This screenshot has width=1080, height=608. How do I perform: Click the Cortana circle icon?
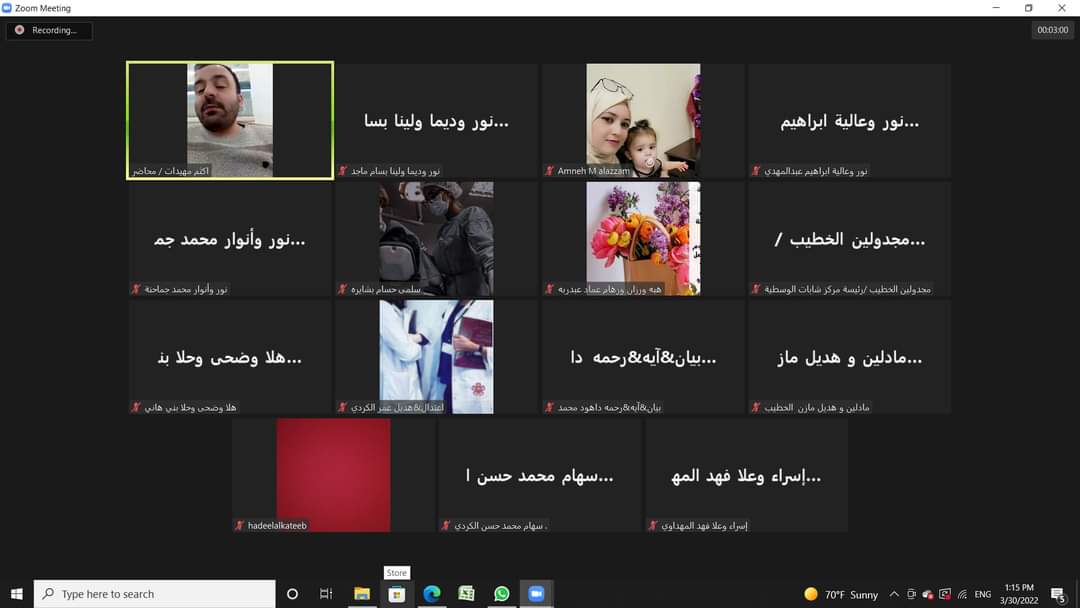pos(292,594)
